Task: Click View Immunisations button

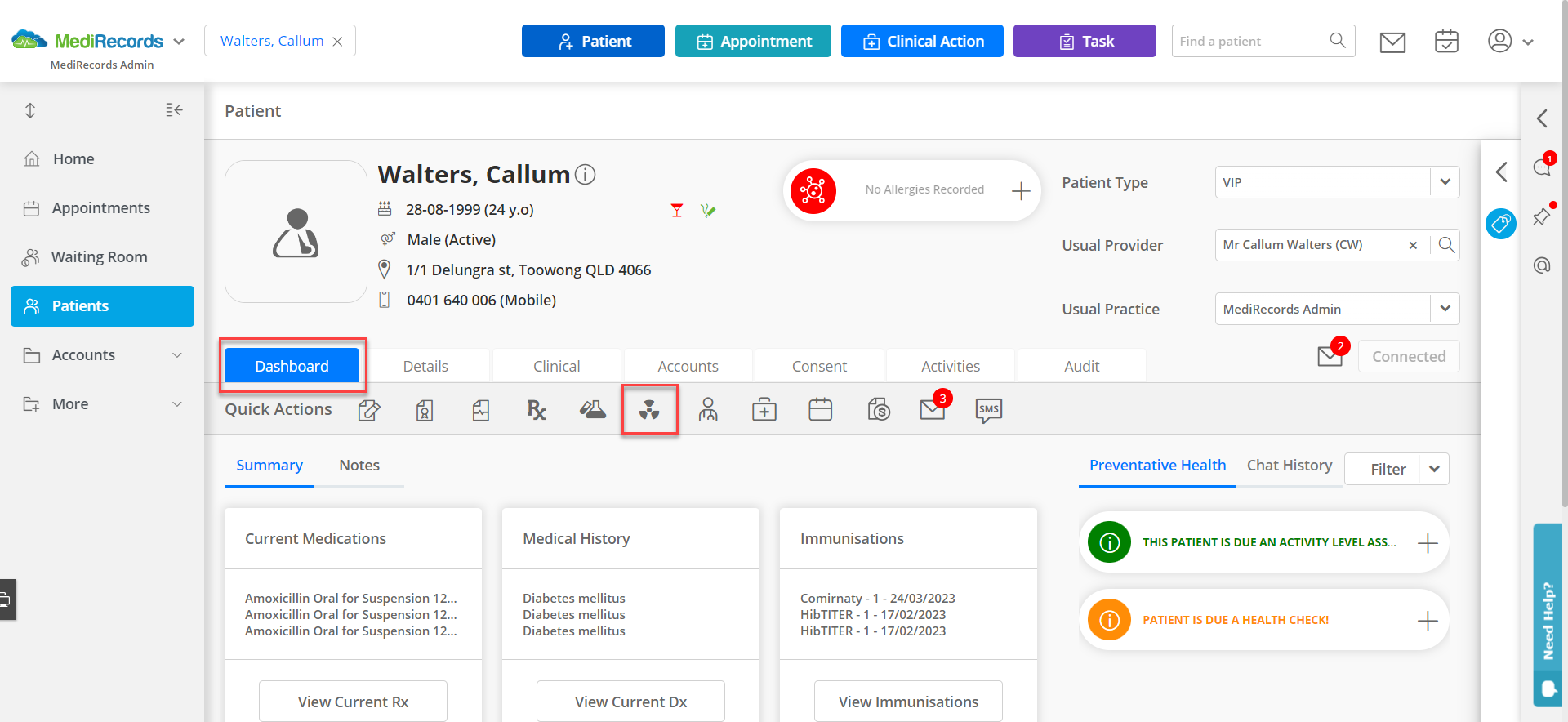Action: click(x=908, y=702)
